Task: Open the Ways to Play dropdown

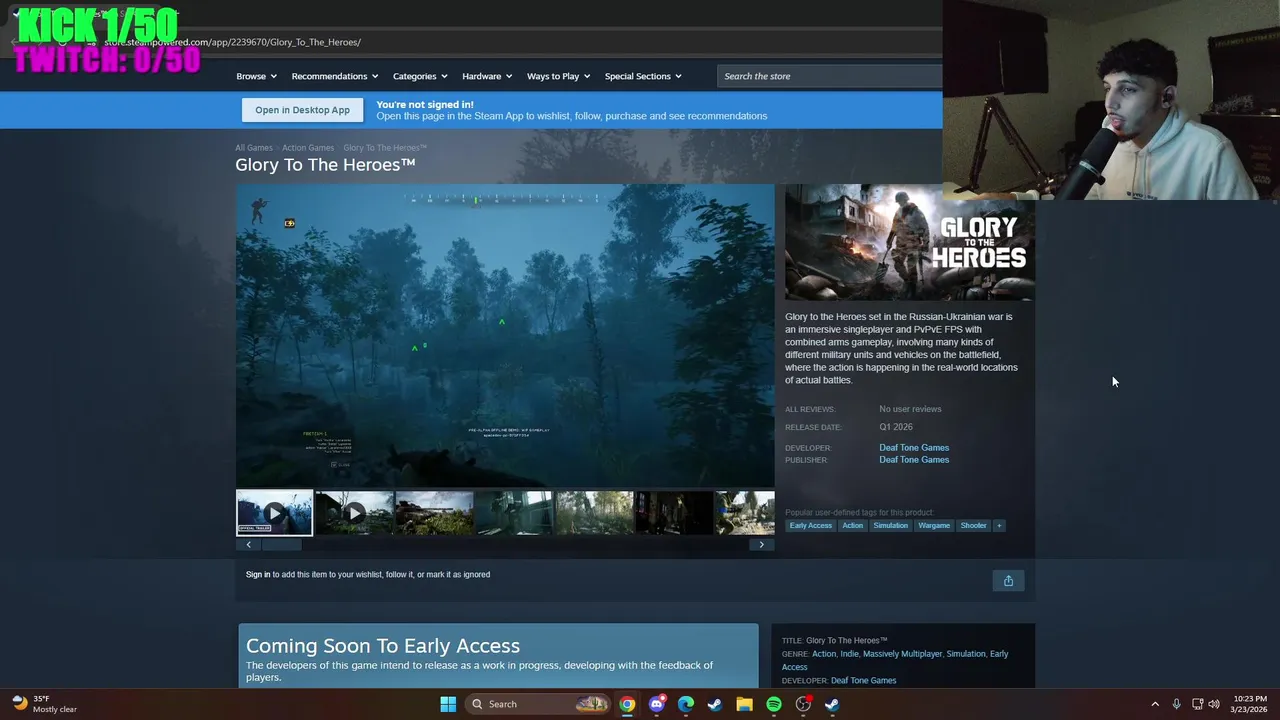Action: coord(558,76)
